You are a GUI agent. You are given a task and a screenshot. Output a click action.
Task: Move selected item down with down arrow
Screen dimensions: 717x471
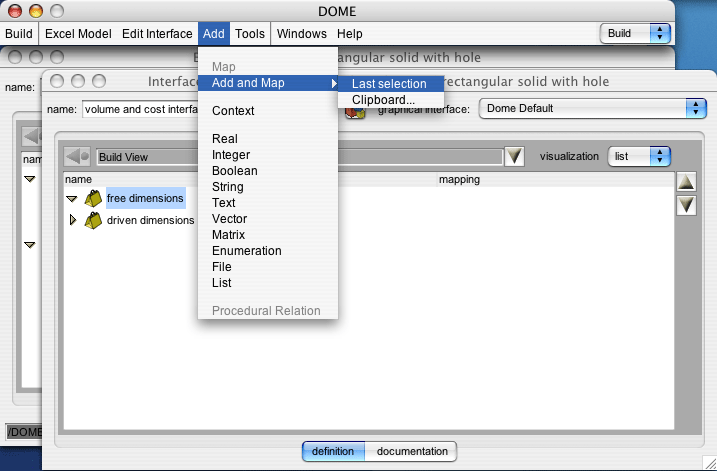pyautogui.click(x=686, y=205)
